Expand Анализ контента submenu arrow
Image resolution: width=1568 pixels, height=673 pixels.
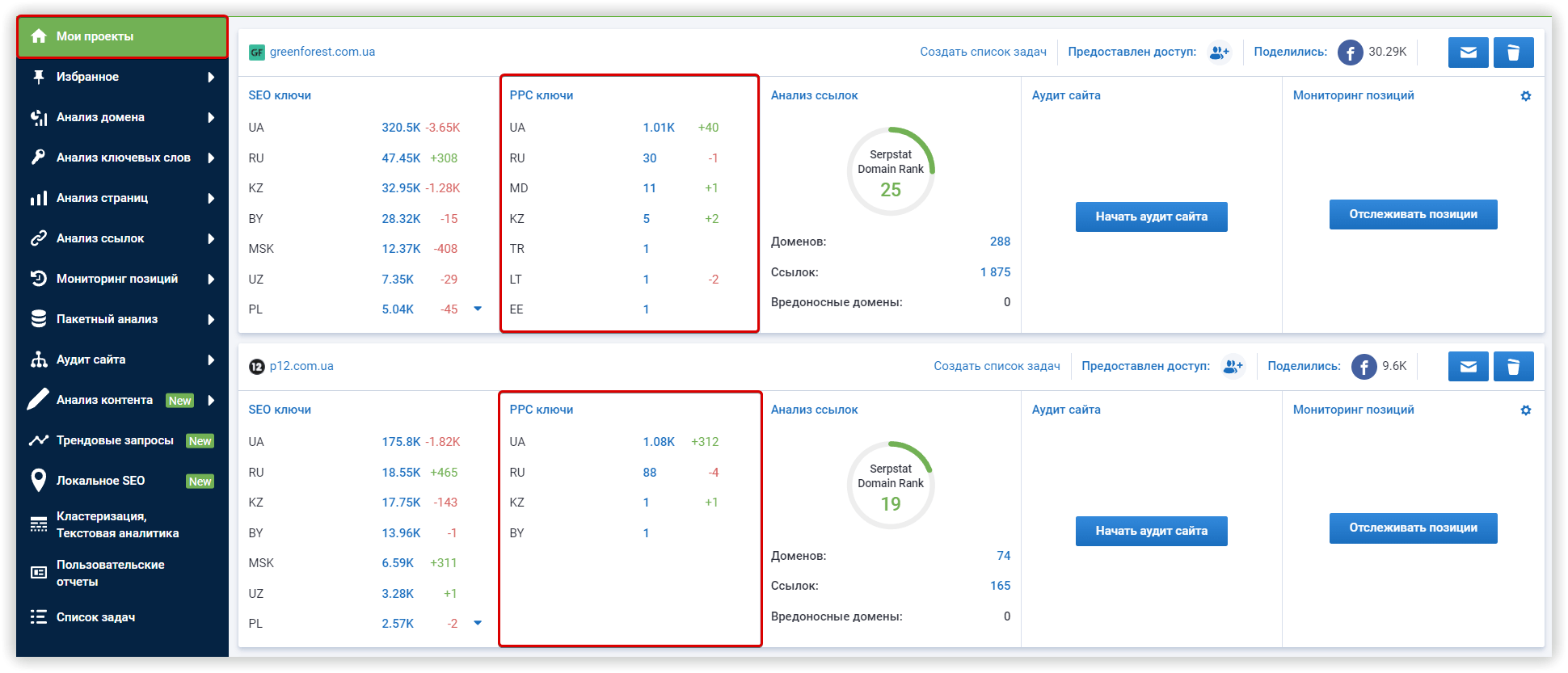coord(211,400)
